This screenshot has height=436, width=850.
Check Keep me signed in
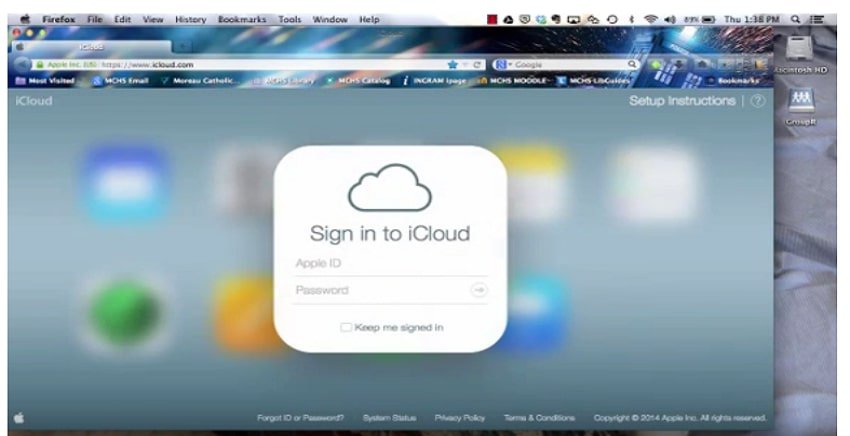(x=345, y=327)
